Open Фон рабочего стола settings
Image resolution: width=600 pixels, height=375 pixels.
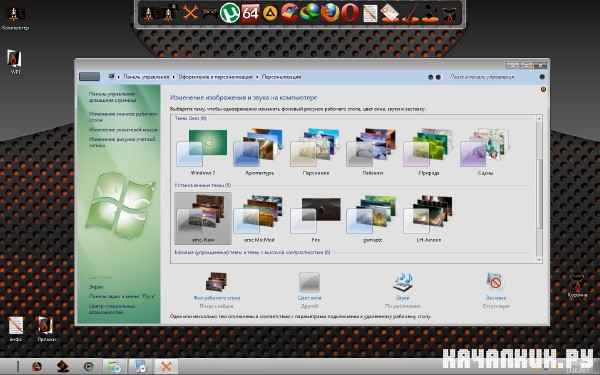click(217, 290)
